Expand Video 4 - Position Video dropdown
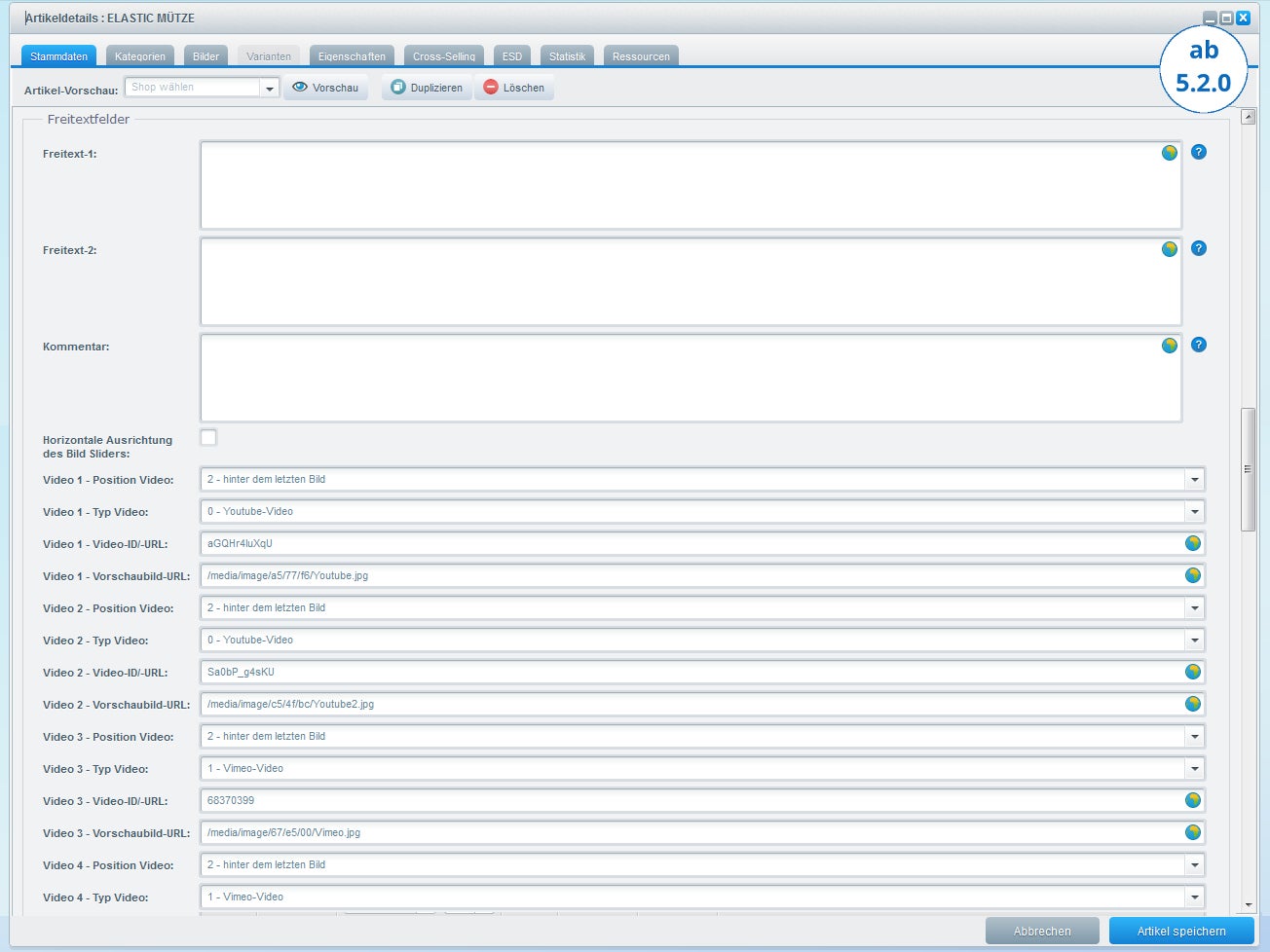 tap(1194, 864)
